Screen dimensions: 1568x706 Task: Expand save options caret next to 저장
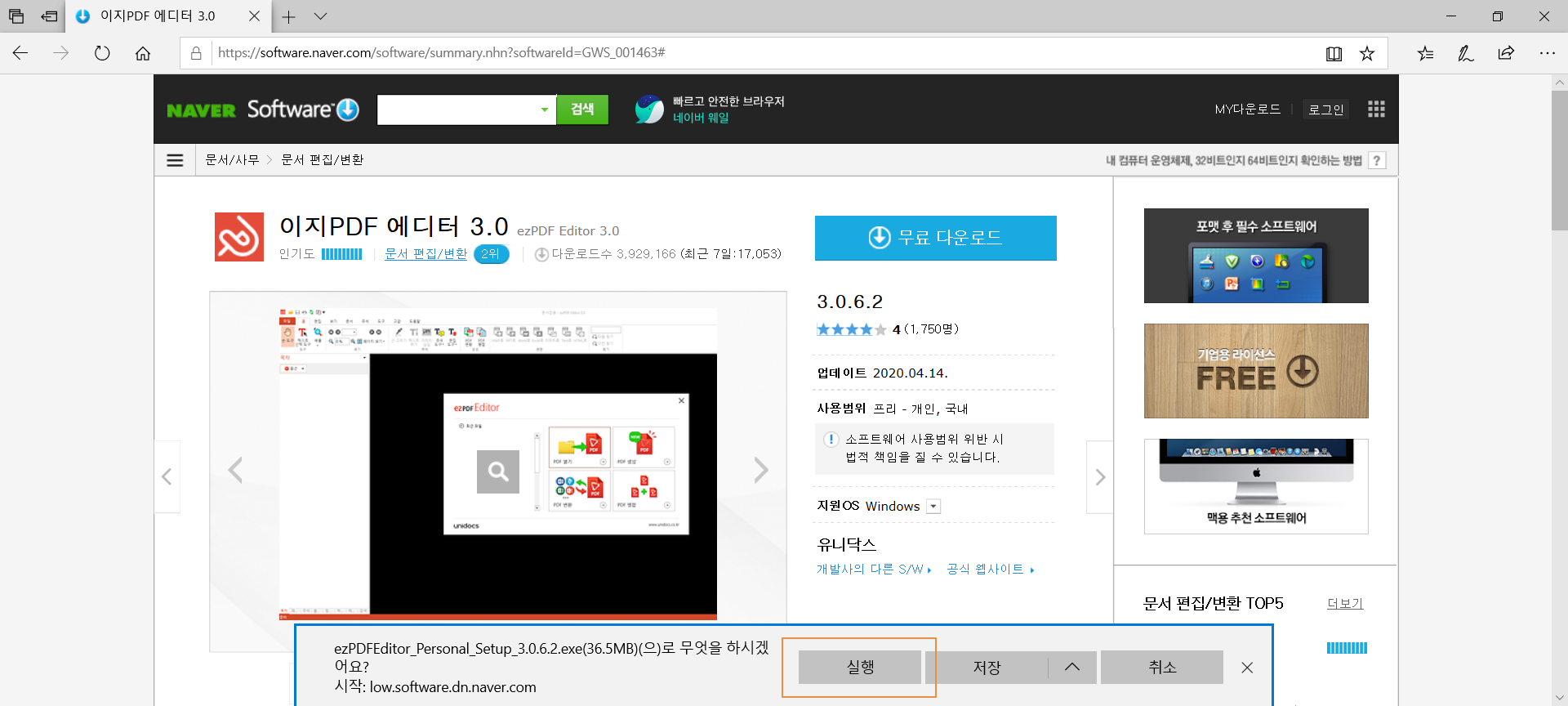pyautogui.click(x=1072, y=668)
